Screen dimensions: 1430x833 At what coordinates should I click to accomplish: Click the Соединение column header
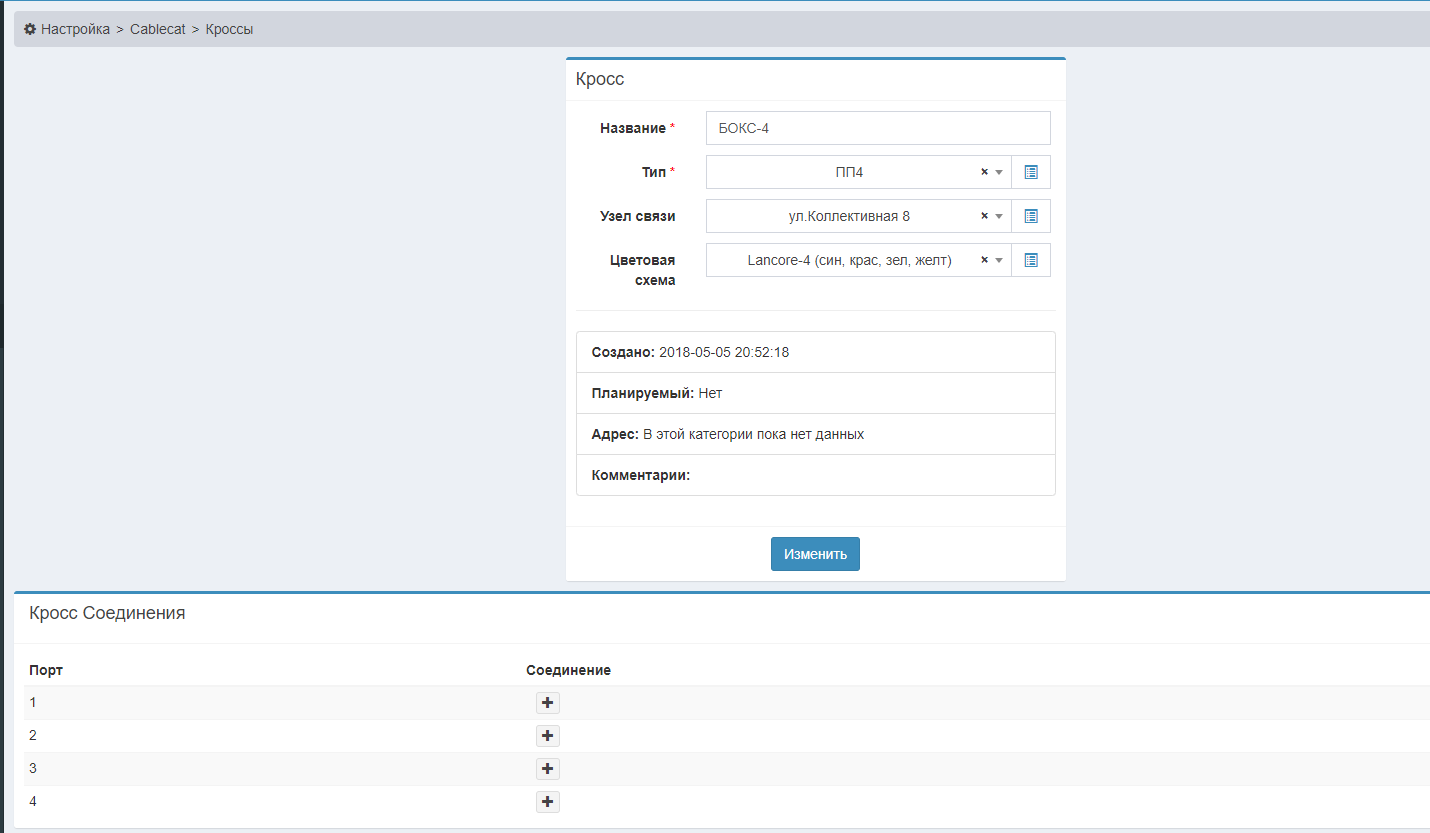click(x=568, y=670)
